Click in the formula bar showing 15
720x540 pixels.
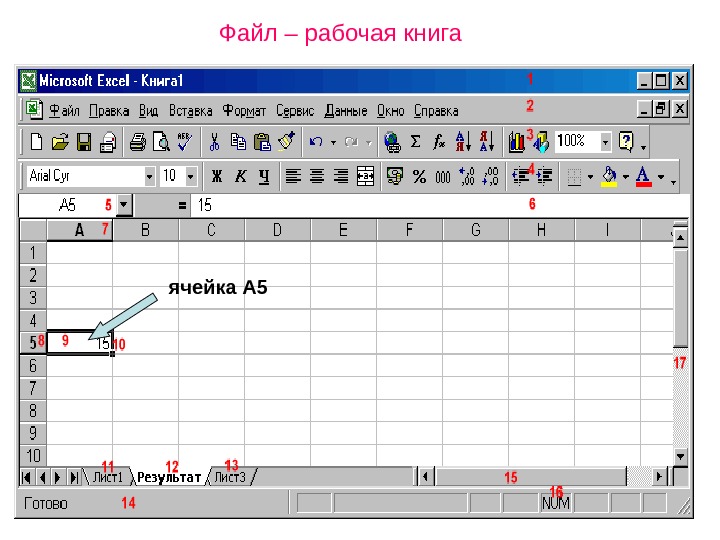pyautogui.click(x=441, y=205)
